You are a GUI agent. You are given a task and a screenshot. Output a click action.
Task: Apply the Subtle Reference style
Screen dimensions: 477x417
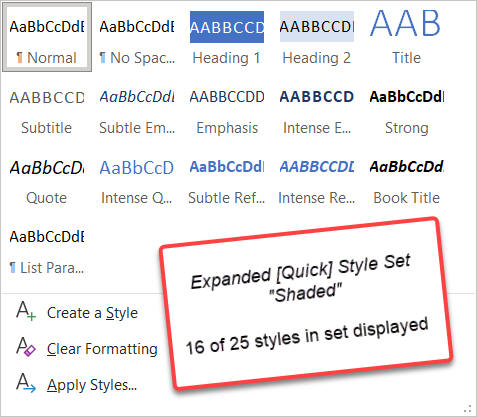[x=227, y=182]
